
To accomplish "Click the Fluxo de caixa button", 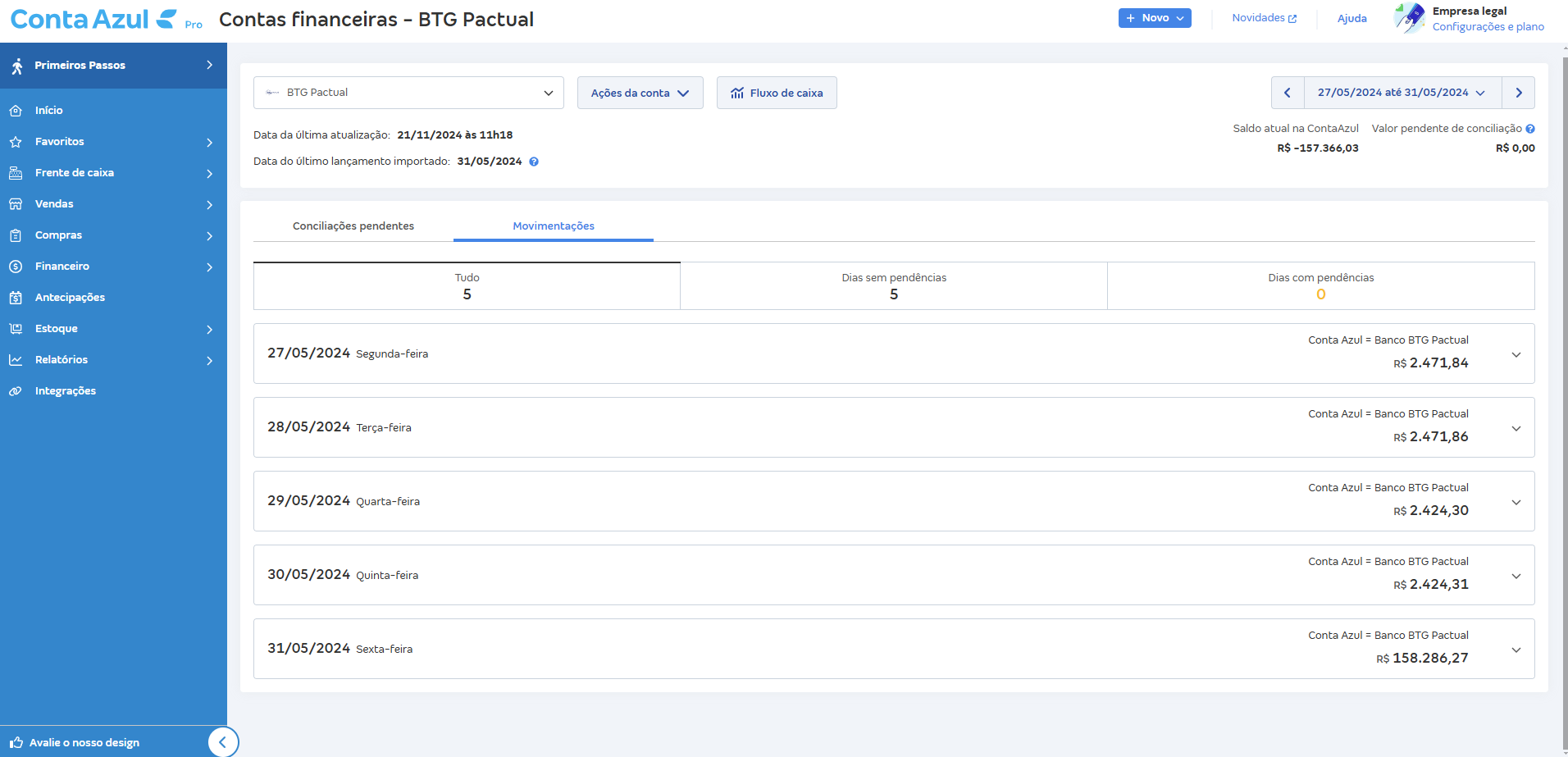I will (x=777, y=93).
